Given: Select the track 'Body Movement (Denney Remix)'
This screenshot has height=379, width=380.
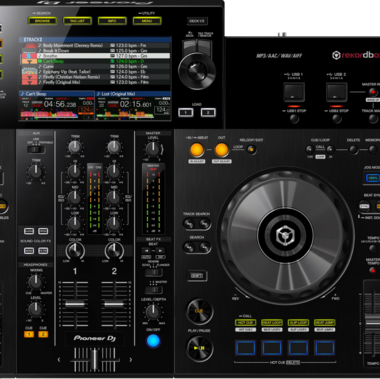Looking at the screenshot, I should (x=95, y=45).
